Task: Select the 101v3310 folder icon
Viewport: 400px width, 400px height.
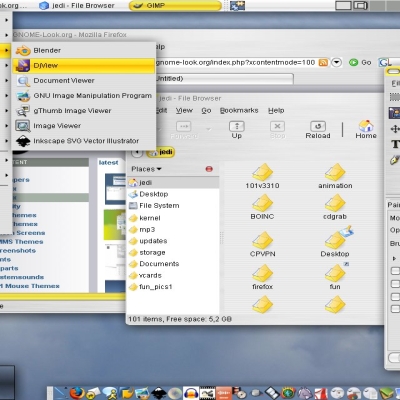Action: coord(263,172)
